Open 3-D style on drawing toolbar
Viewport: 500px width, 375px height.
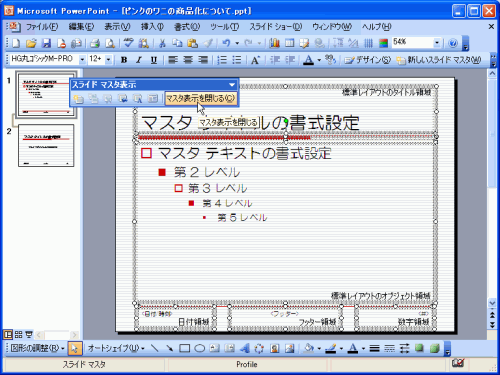pyautogui.click(x=434, y=348)
